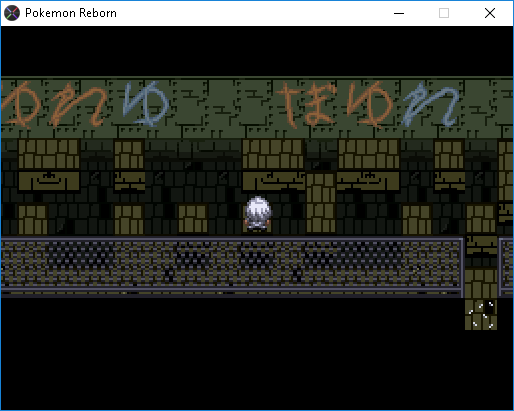
Task: Click the black void above the graffiti wall
Action: coord(257,51)
